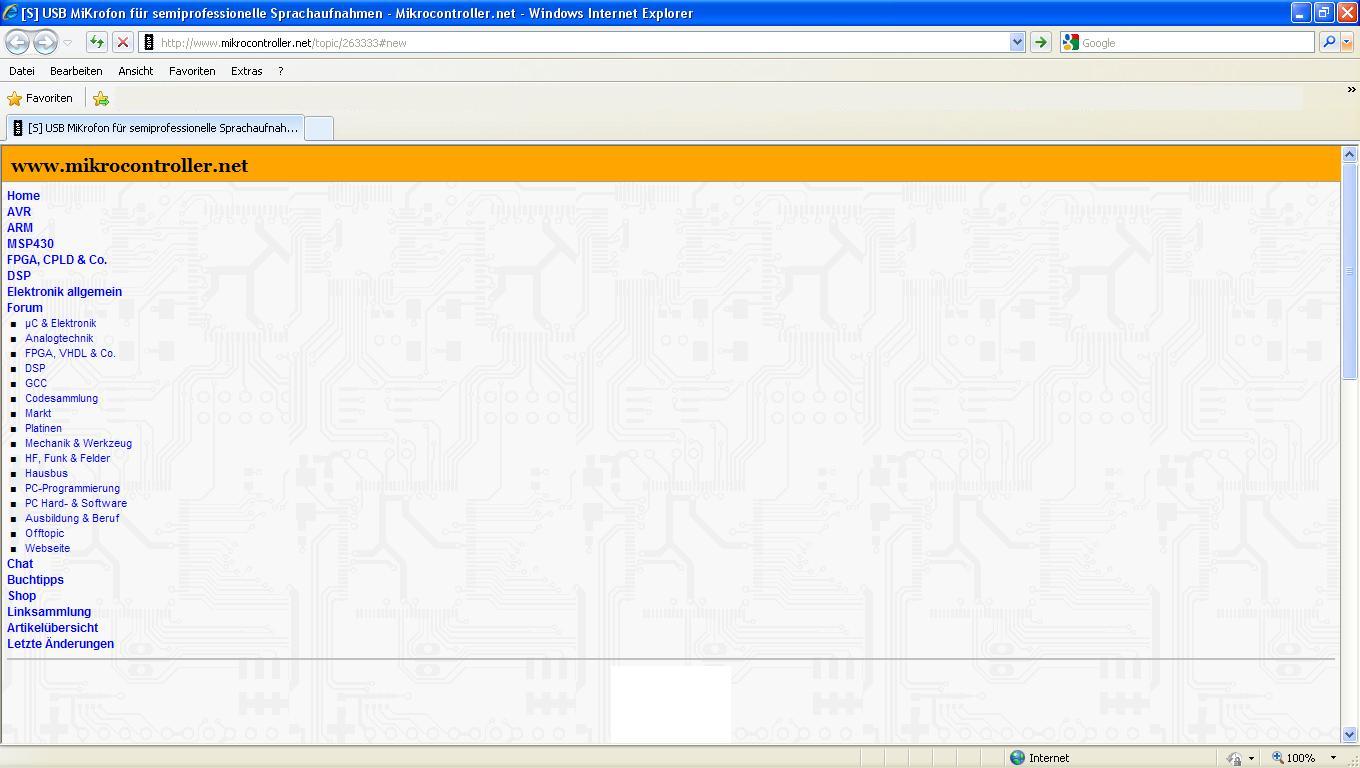Click the address bar URL field
Screen dimensions: 1360x768
583,42
